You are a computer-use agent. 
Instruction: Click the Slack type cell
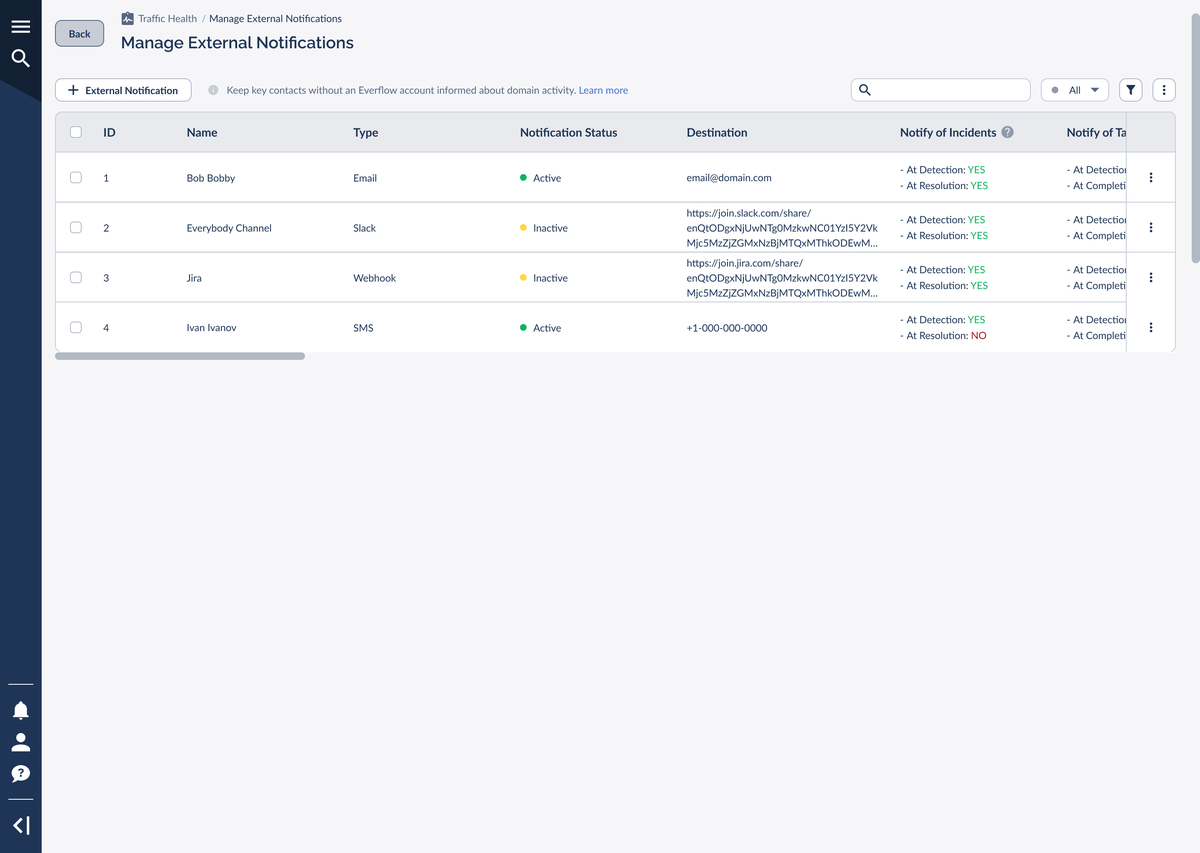365,228
